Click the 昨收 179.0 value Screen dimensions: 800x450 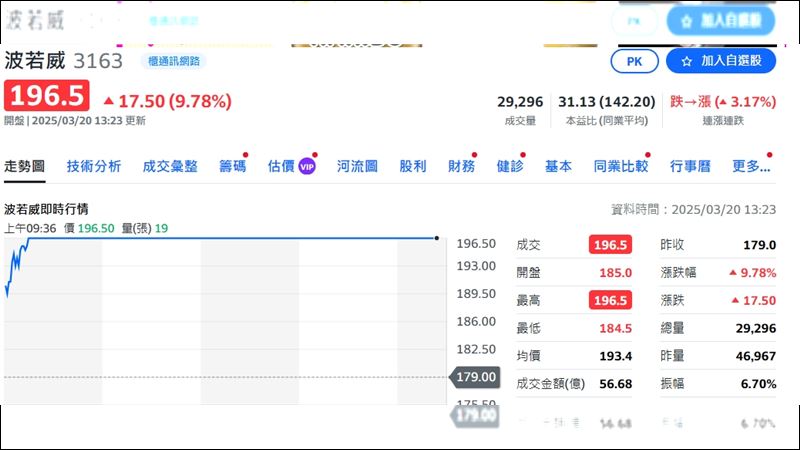[x=760, y=245]
